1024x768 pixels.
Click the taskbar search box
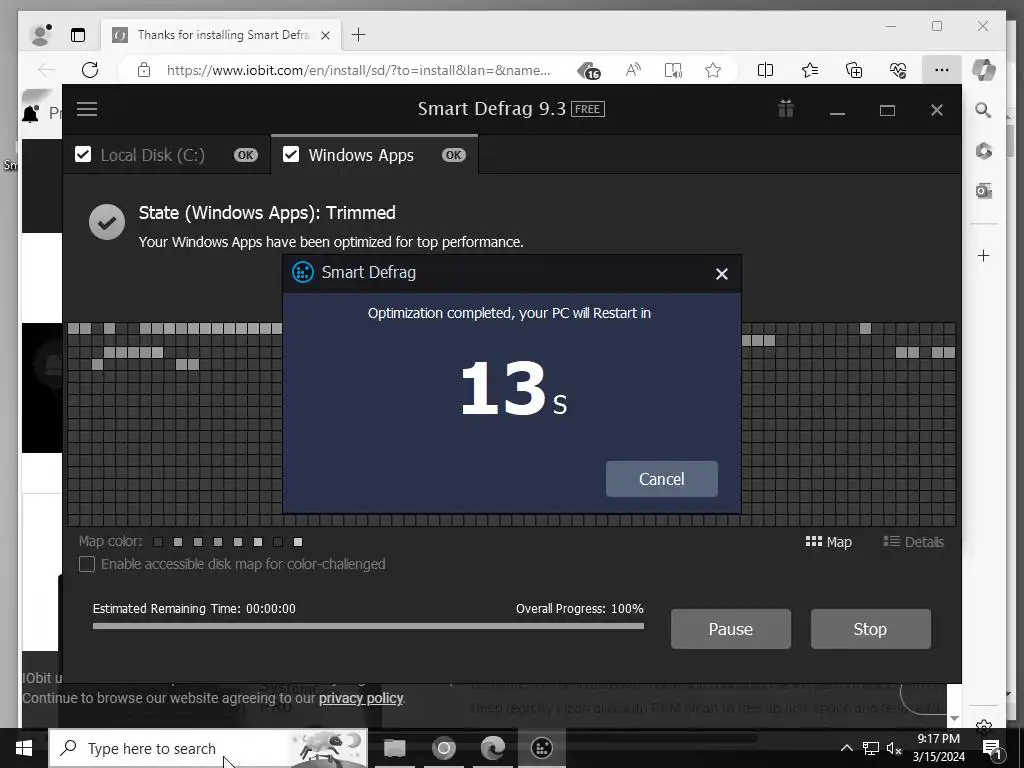[x=208, y=748]
